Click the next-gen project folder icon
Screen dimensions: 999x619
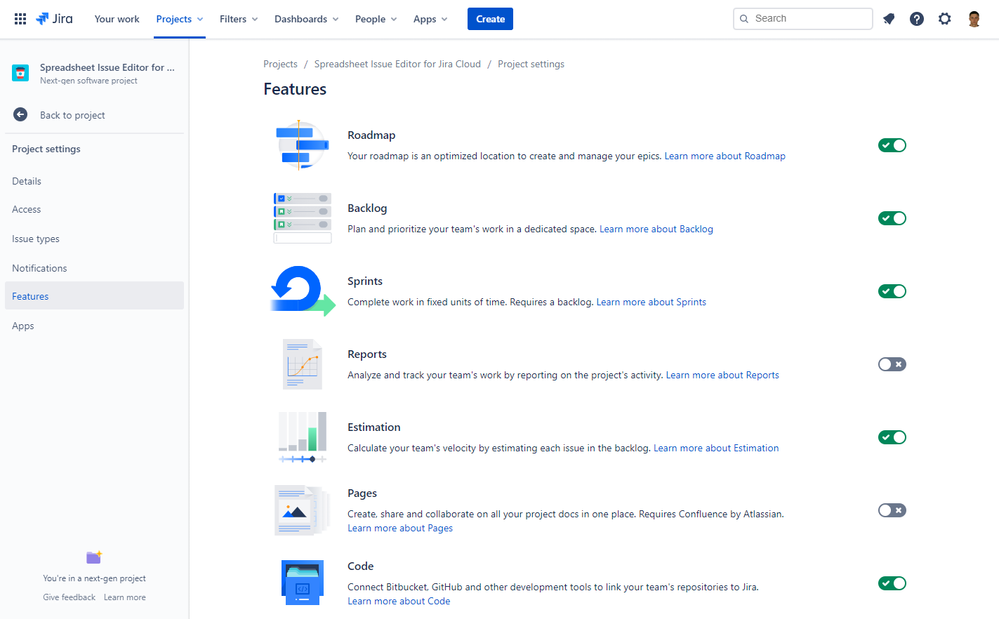[x=94, y=557]
